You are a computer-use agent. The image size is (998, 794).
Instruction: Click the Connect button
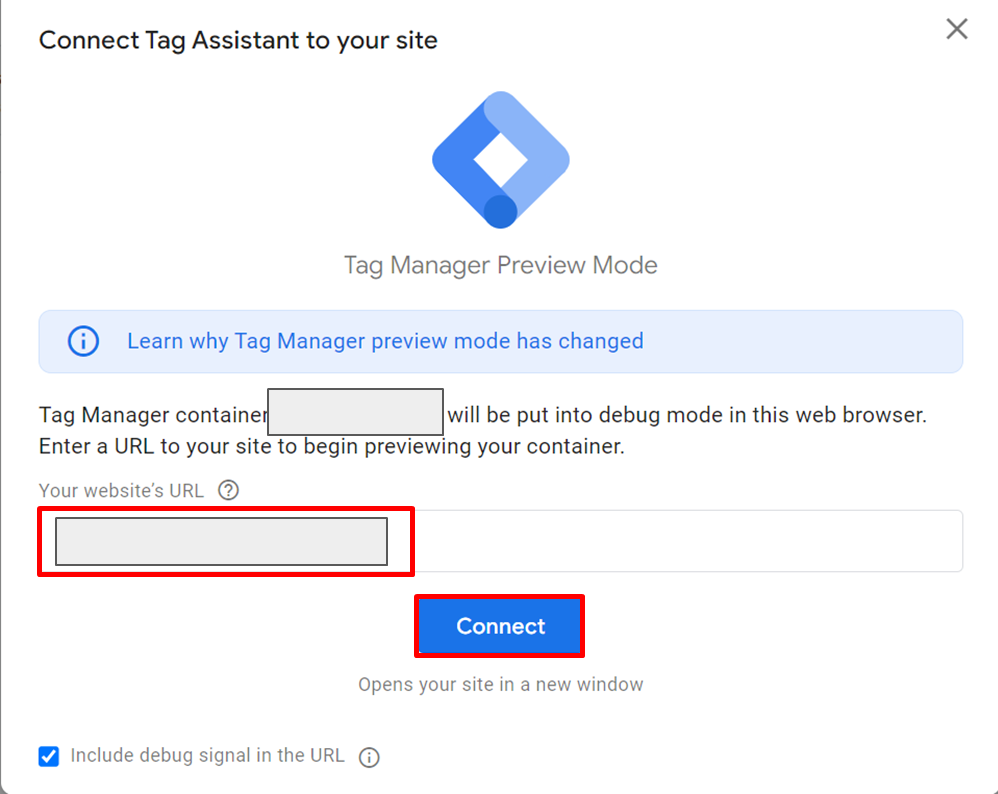click(500, 626)
